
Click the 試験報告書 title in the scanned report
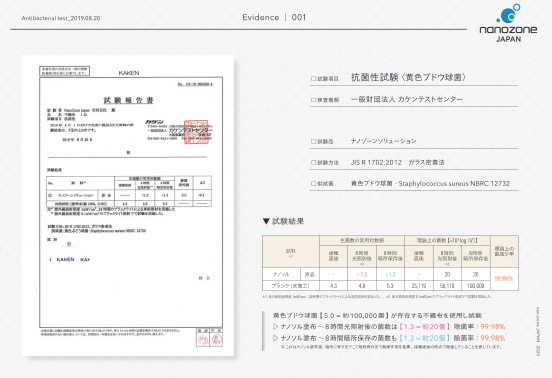[128, 100]
